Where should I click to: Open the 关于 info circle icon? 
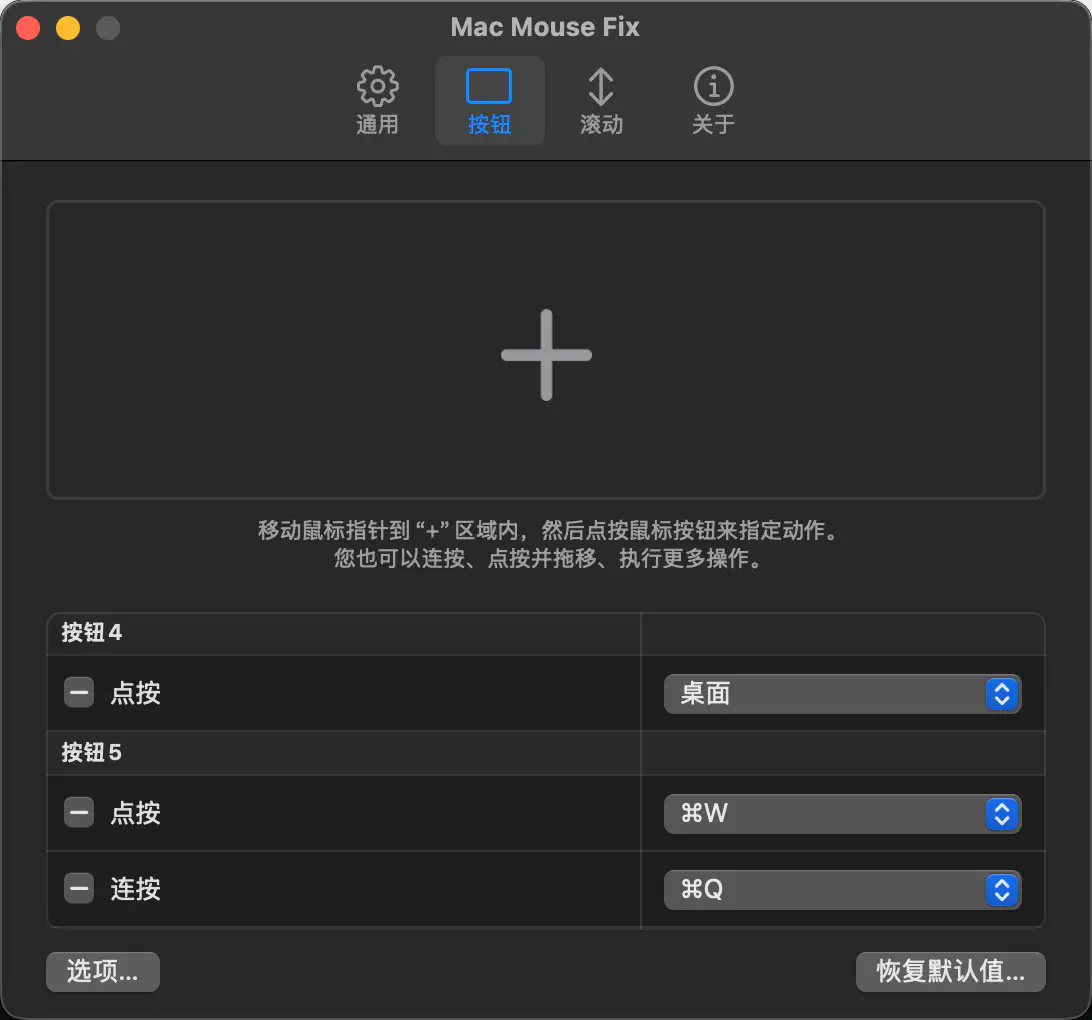tap(713, 88)
